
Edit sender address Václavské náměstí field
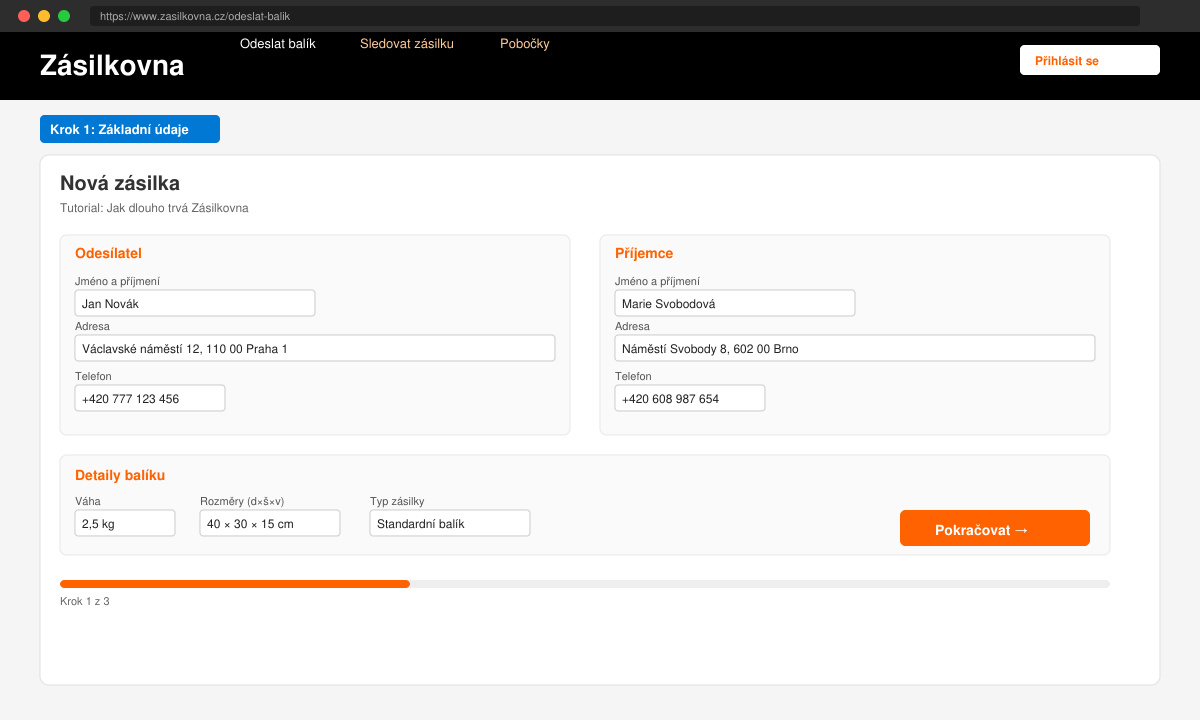pyautogui.click(x=315, y=348)
